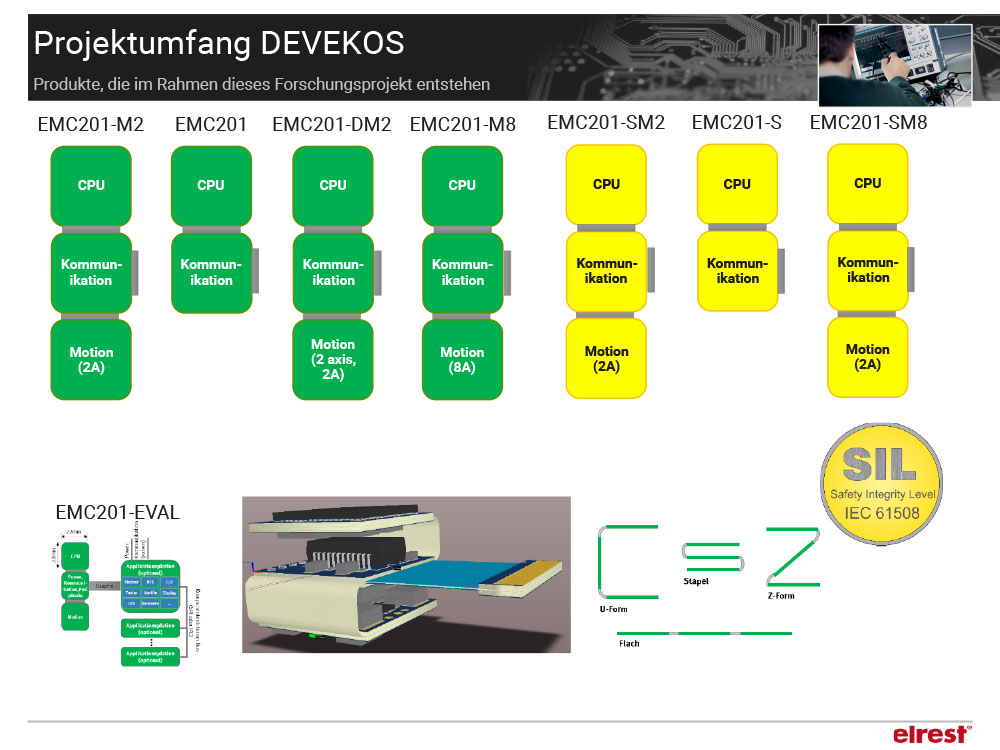Select the green CPU block under EMC201-M2
The image size is (1000, 750).
pos(91,185)
